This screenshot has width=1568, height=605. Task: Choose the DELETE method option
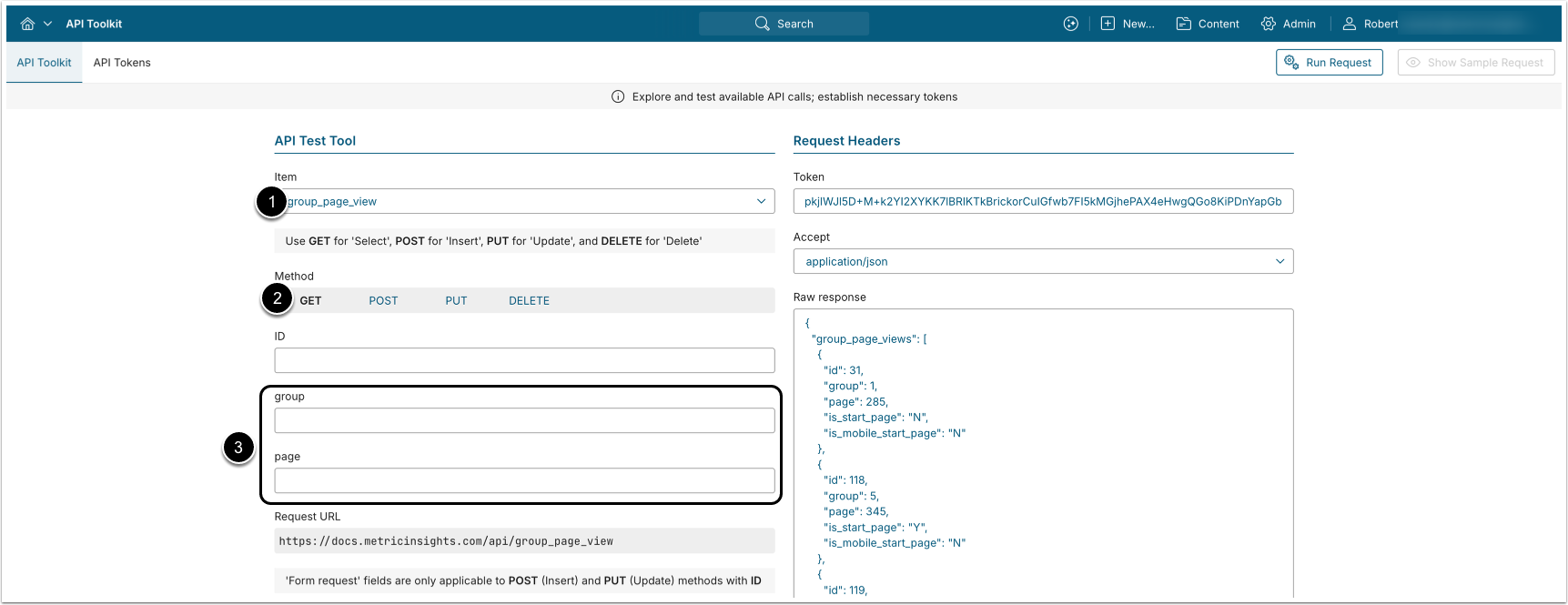pyautogui.click(x=529, y=300)
